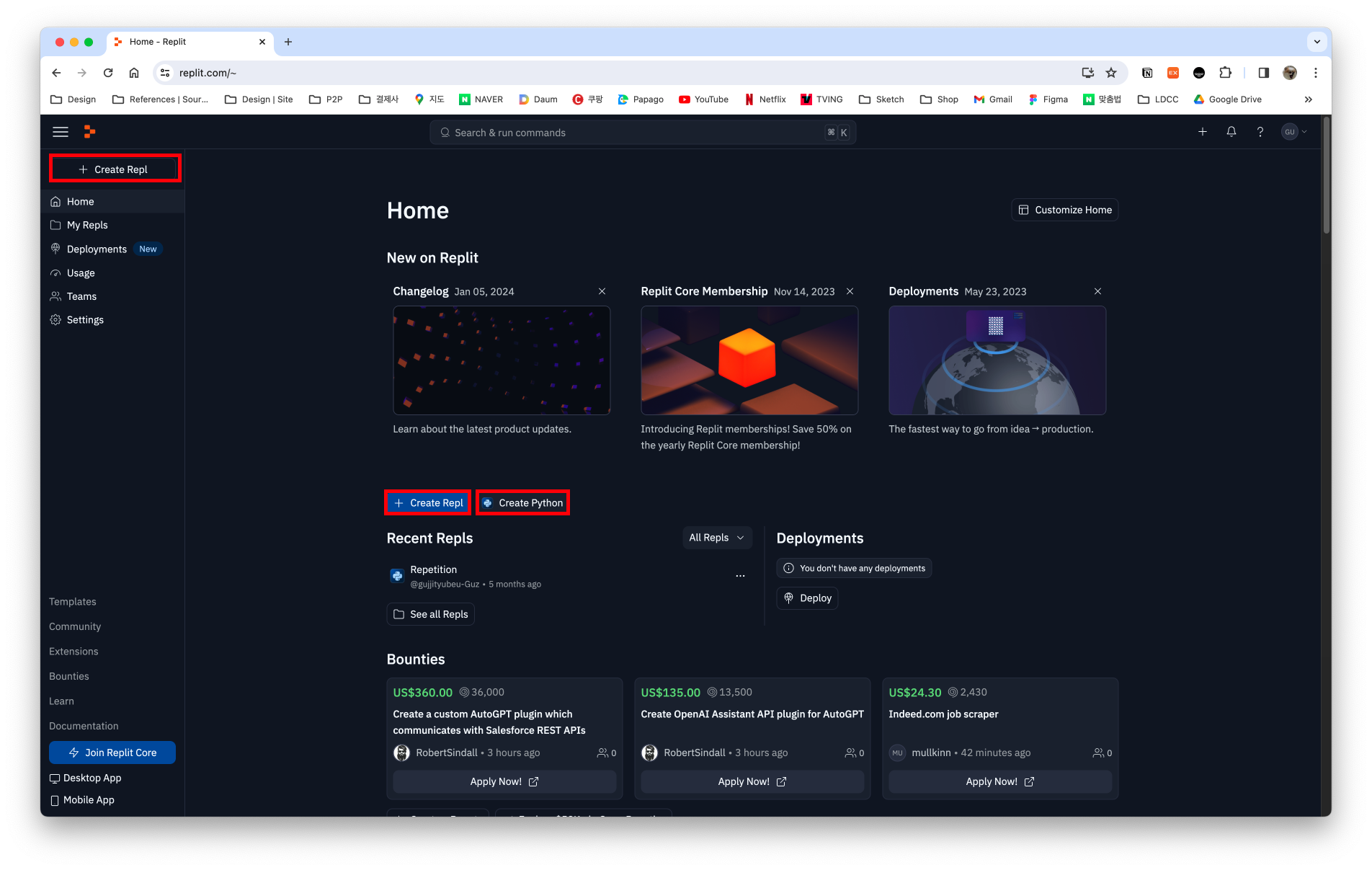Click the plus icon in top header
Screen dimensions: 1372x870
(x=1203, y=132)
